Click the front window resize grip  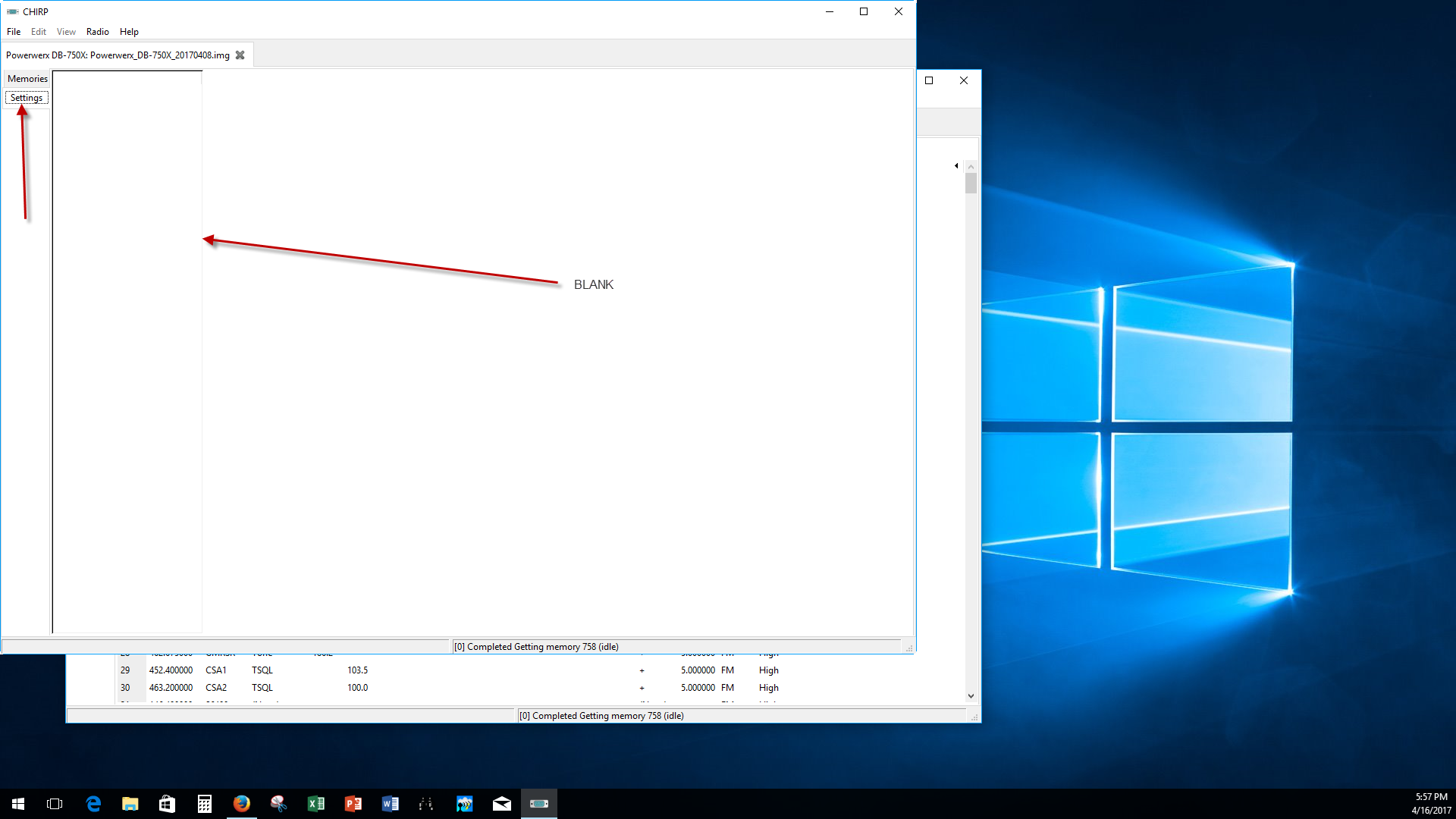(x=908, y=648)
